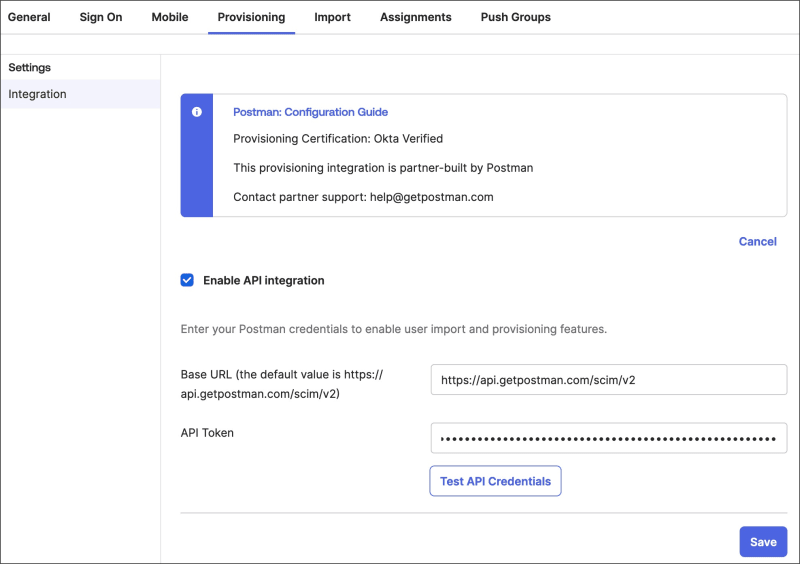Click the 'partner-built by Postman' line
This screenshot has height=564, width=800.
click(x=383, y=168)
